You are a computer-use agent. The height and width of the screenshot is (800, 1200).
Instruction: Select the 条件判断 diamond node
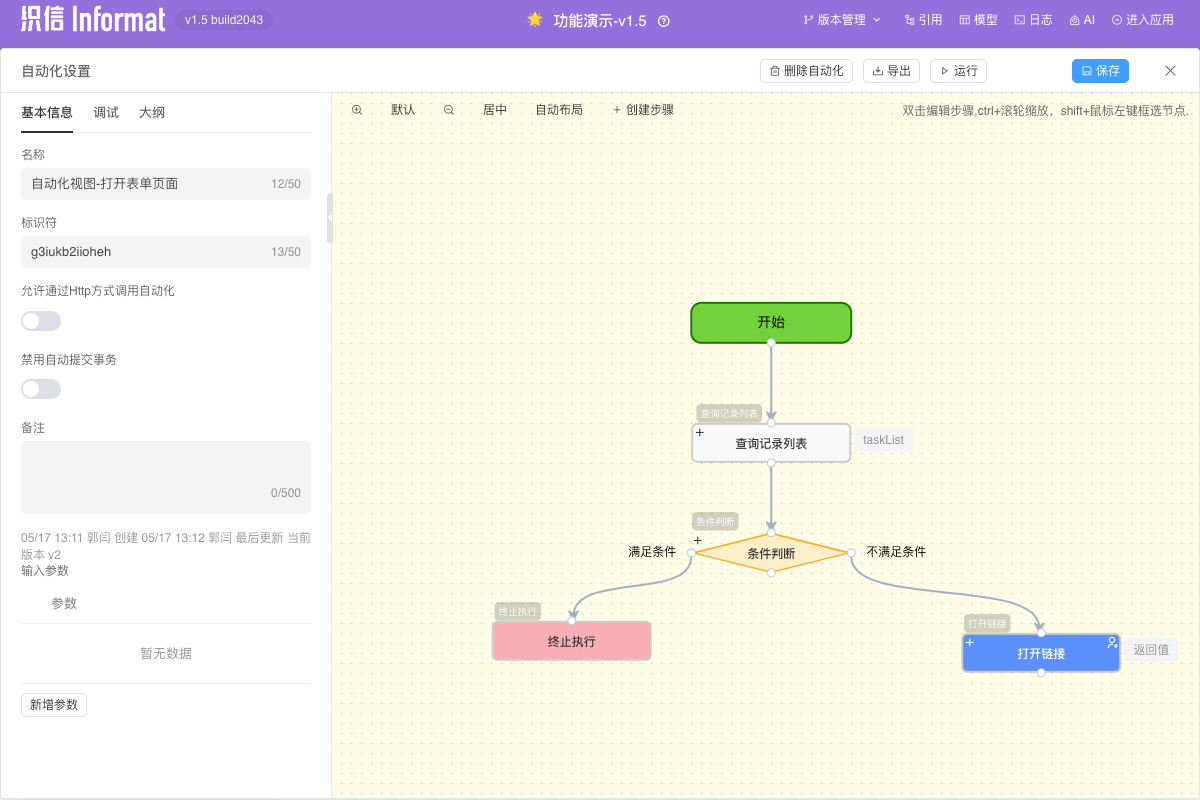(771, 553)
